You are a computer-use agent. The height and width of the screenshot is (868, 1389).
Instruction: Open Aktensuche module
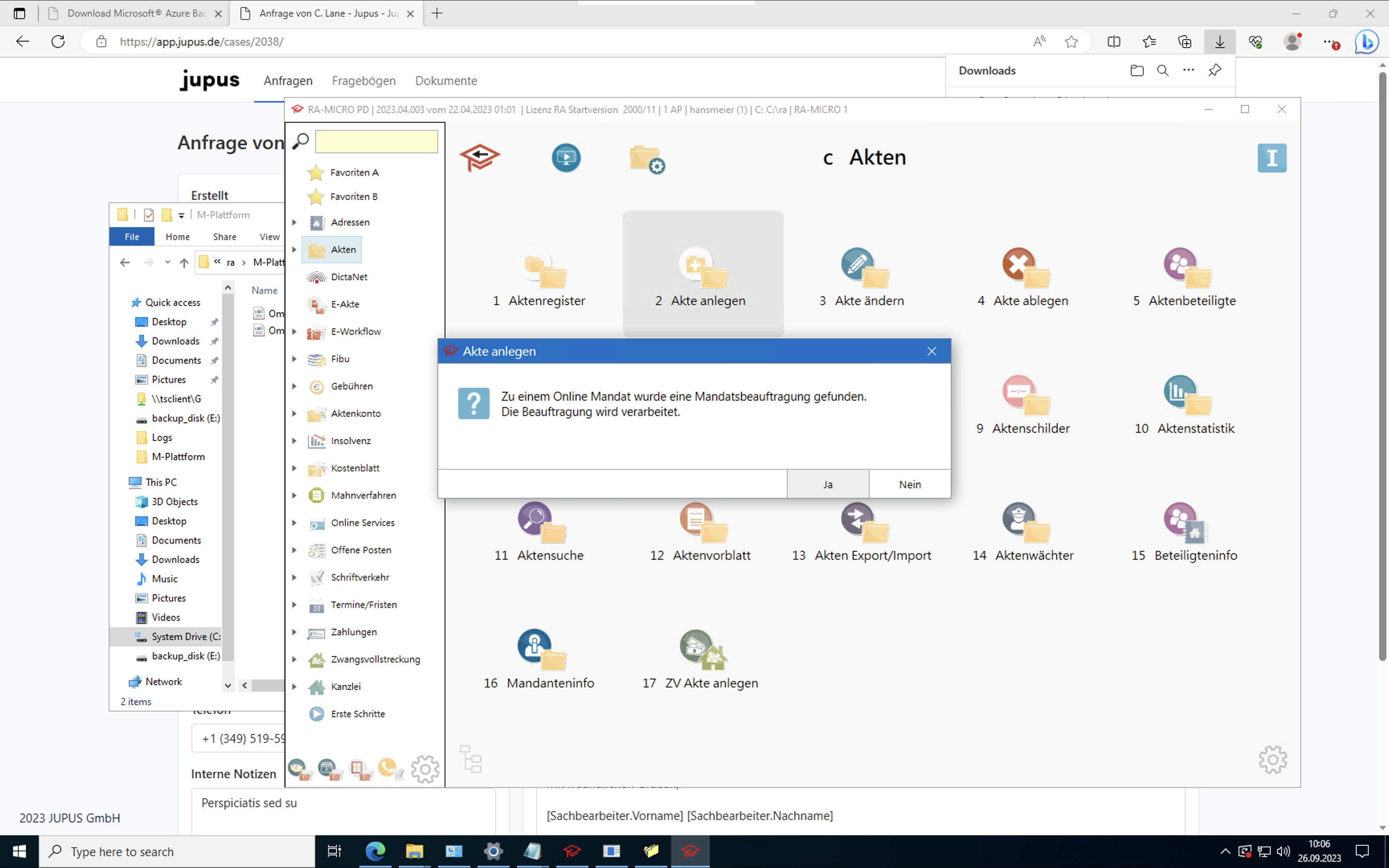[539, 533]
